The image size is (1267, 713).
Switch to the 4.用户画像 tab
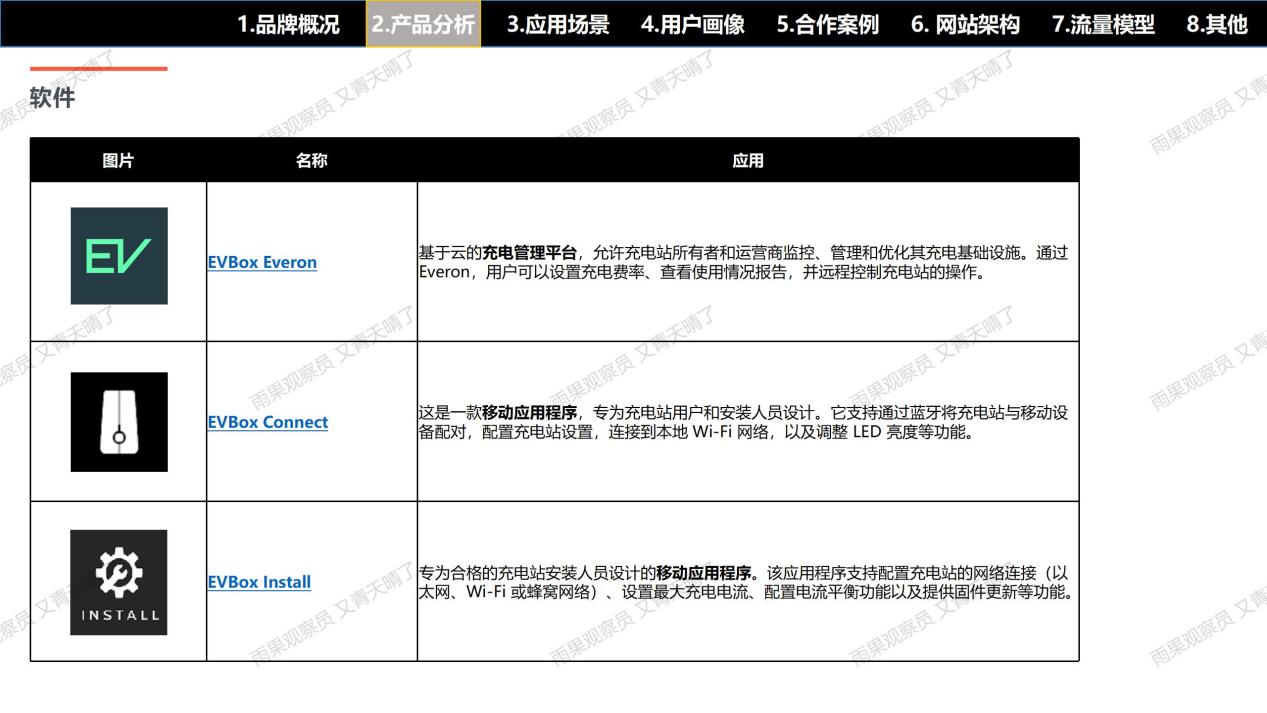click(693, 24)
